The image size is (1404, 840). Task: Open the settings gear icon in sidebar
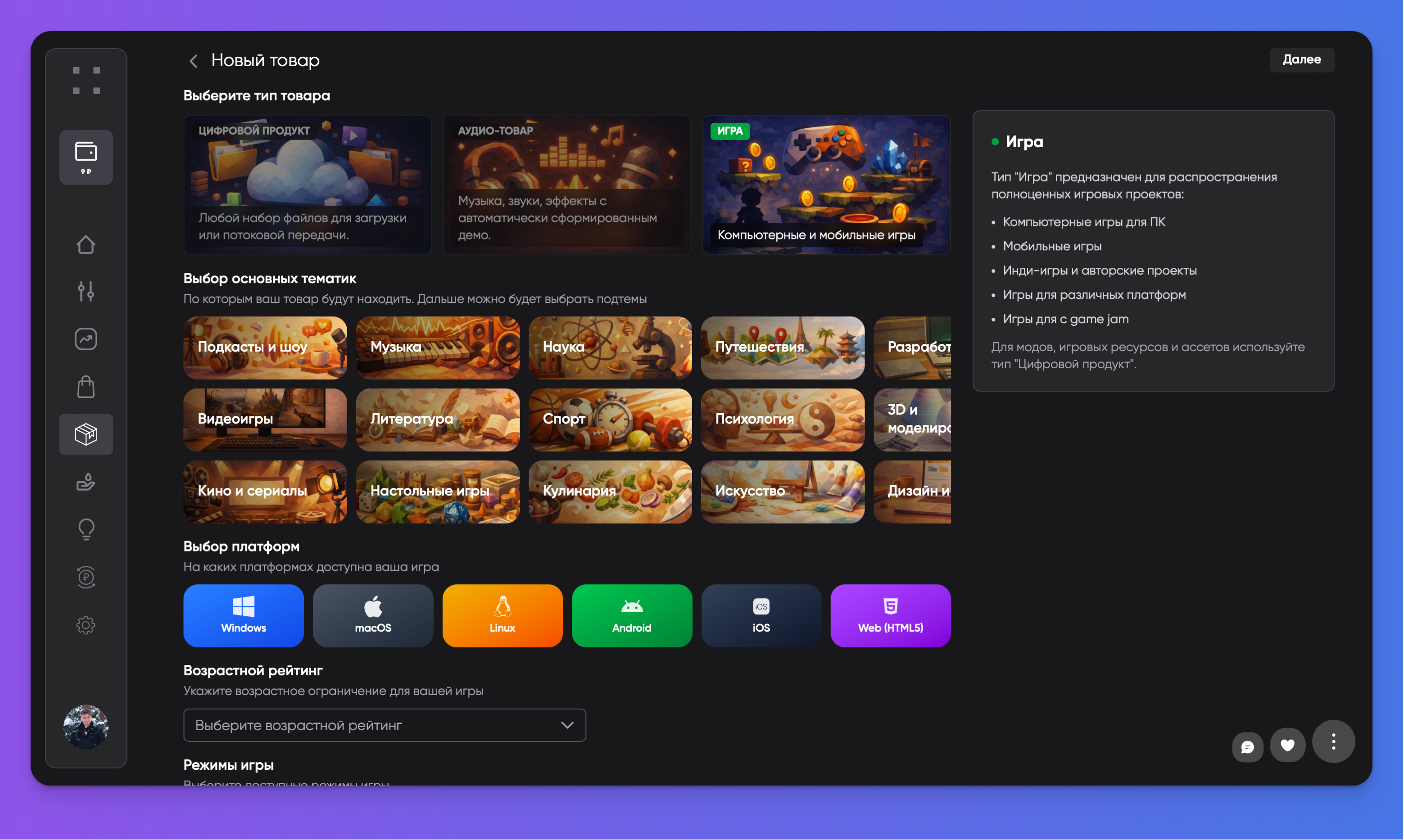tap(86, 625)
